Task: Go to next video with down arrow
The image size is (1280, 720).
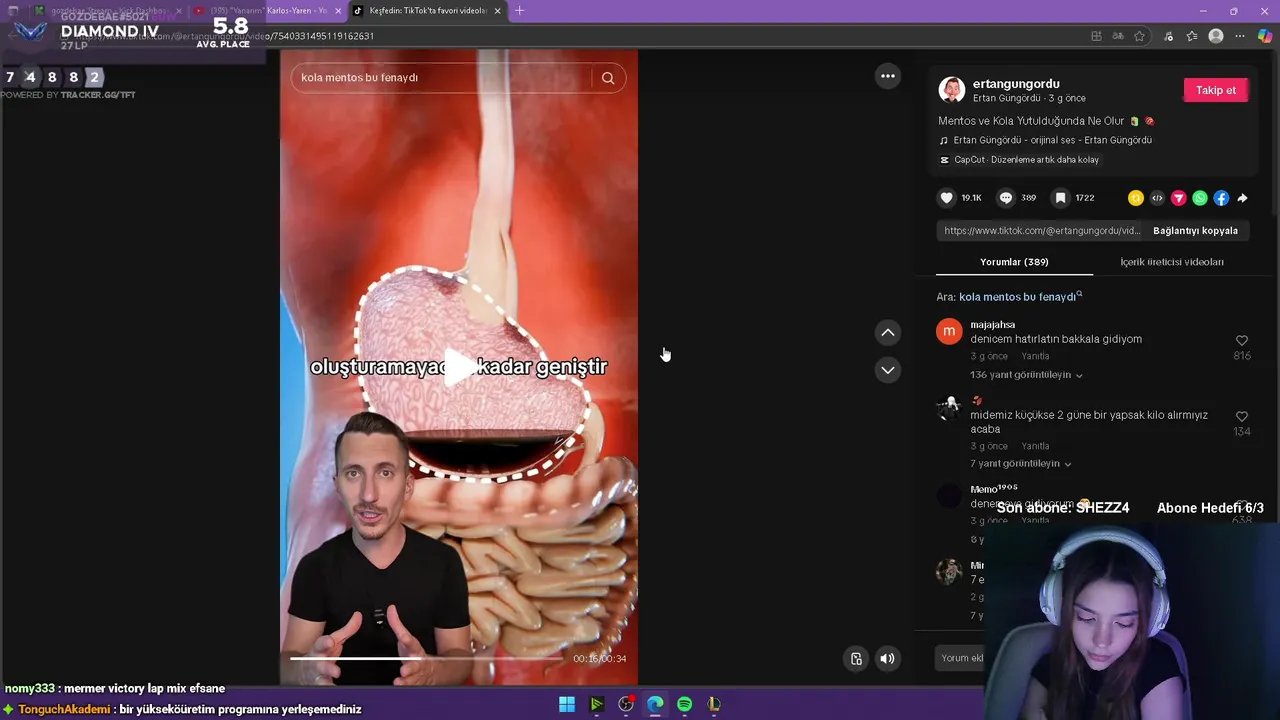Action: pos(887,370)
